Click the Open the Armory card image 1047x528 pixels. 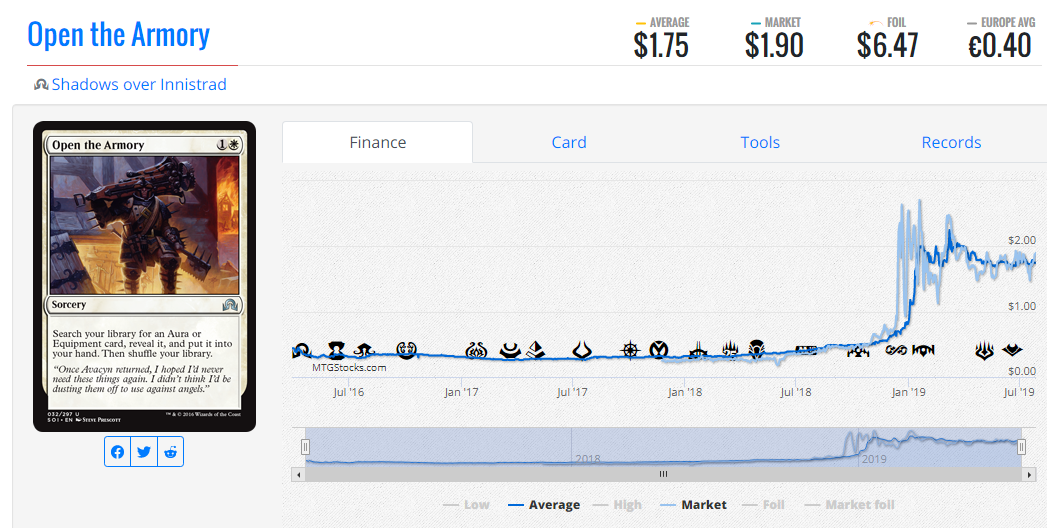pyautogui.click(x=144, y=276)
